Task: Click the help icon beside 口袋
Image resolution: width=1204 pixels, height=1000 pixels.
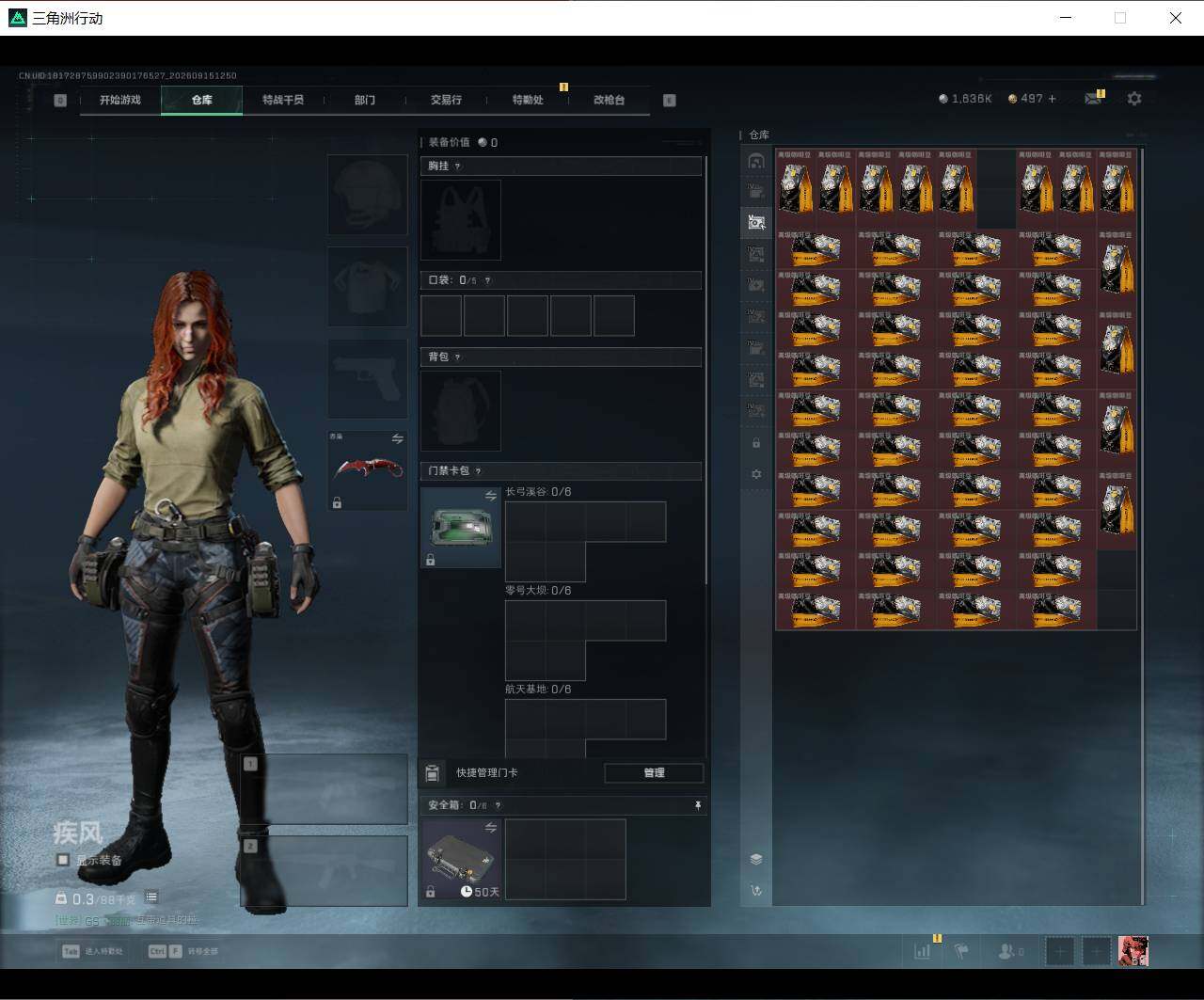Action: 487,280
